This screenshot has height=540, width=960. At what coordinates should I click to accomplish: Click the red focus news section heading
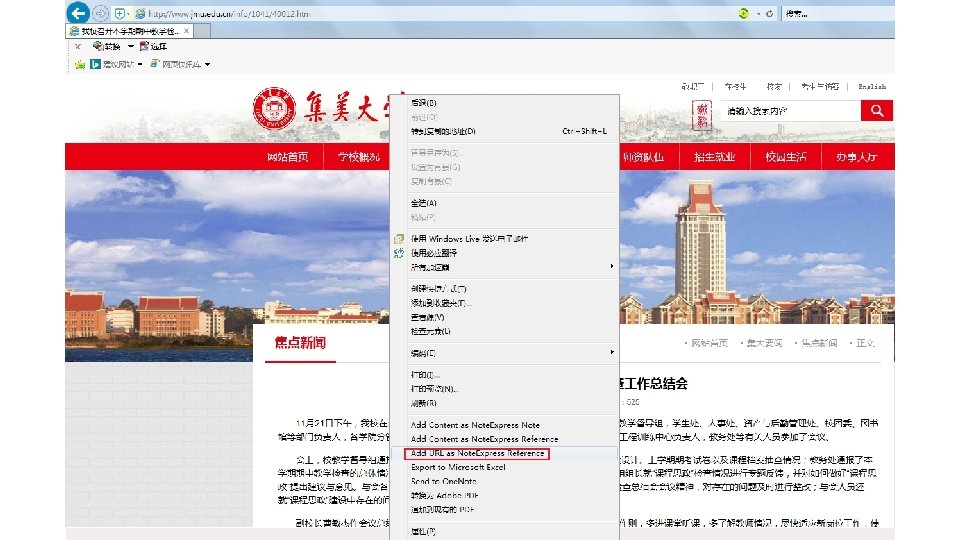coord(300,343)
